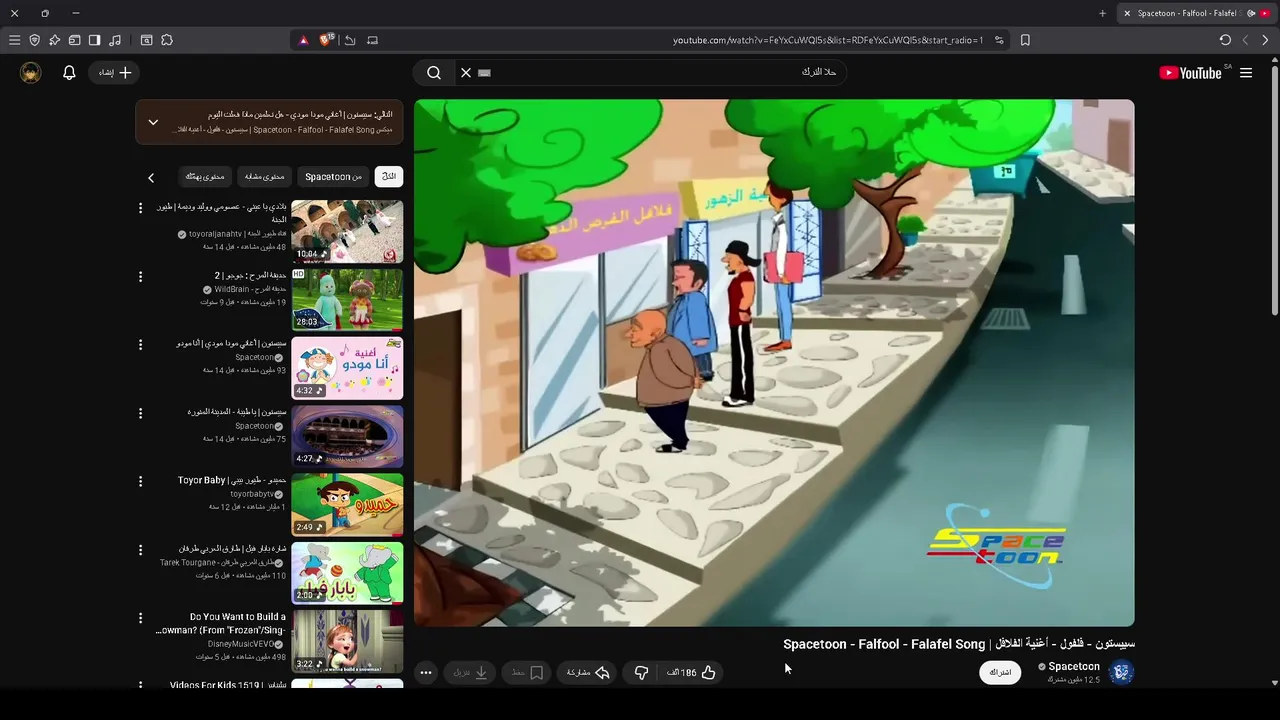The image size is (1280, 720).
Task: Toggle the browser sidebar panel icon
Action: [x=94, y=40]
